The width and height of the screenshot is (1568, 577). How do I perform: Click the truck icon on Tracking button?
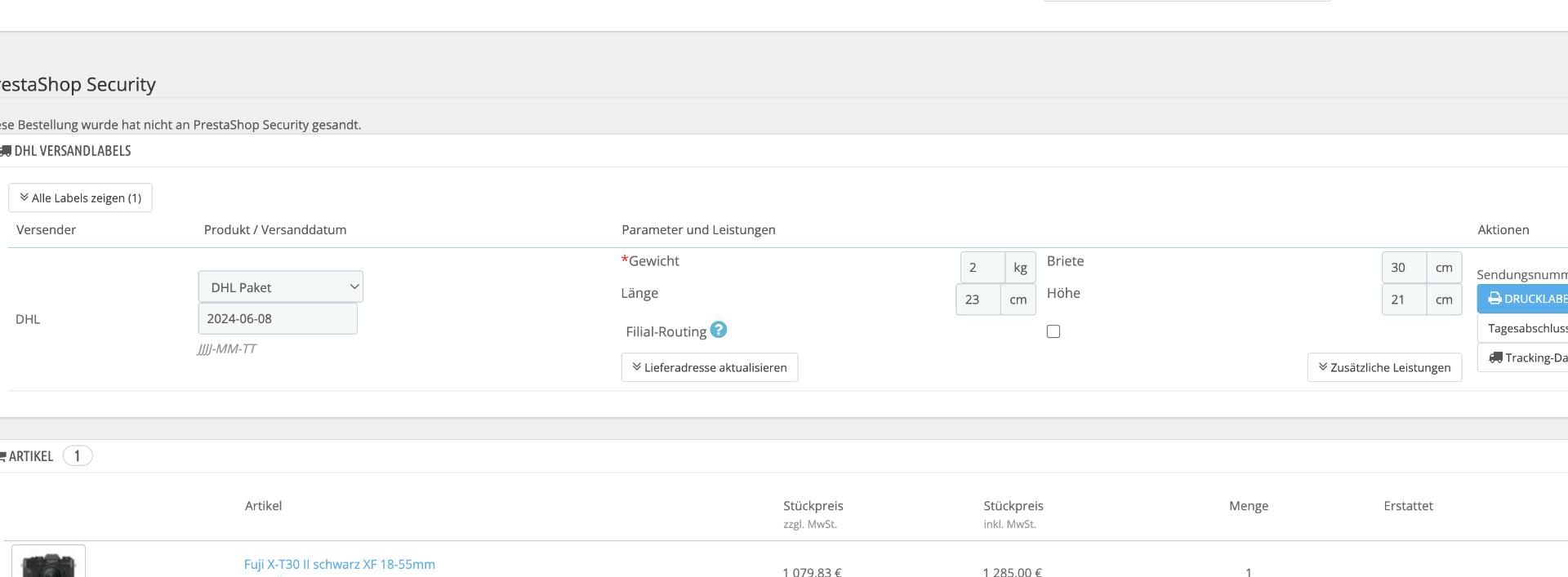click(x=1495, y=357)
